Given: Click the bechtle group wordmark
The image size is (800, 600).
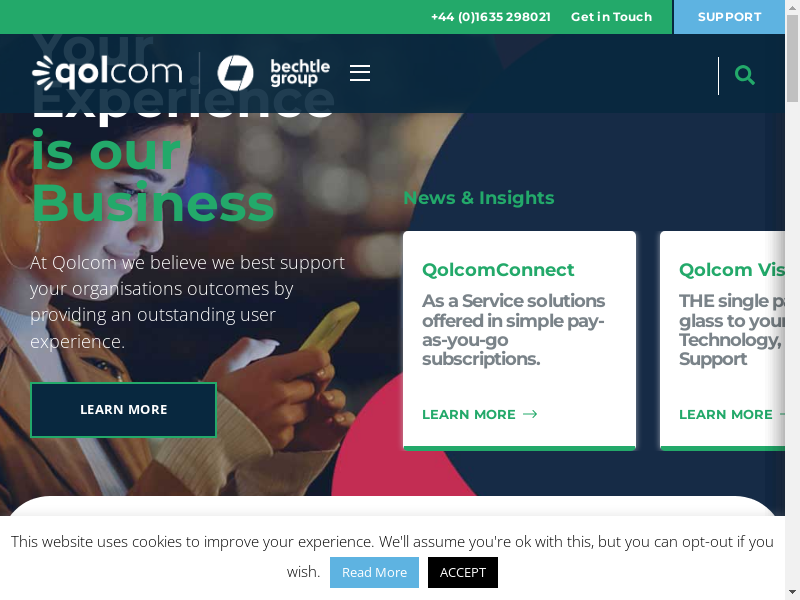Looking at the screenshot, I should (300, 73).
